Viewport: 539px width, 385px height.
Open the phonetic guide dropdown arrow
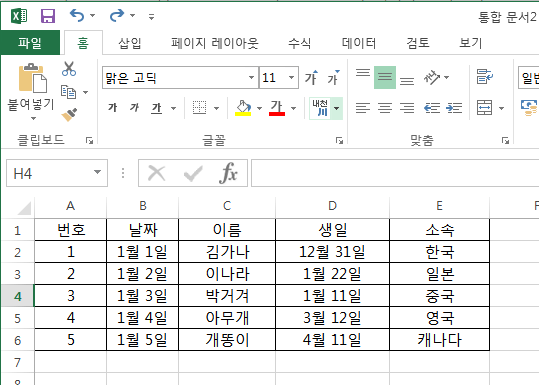pos(337,108)
